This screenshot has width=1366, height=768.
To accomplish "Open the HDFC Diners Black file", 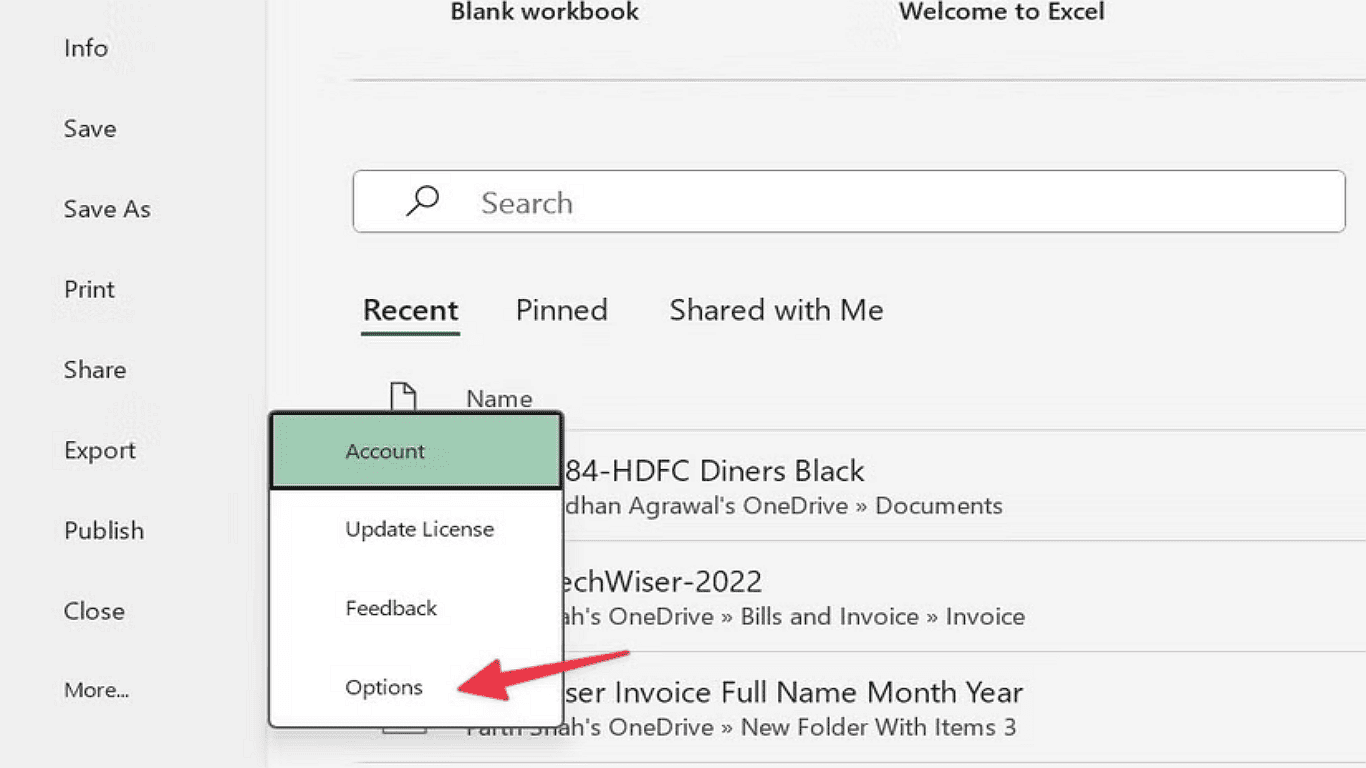I will click(x=715, y=470).
